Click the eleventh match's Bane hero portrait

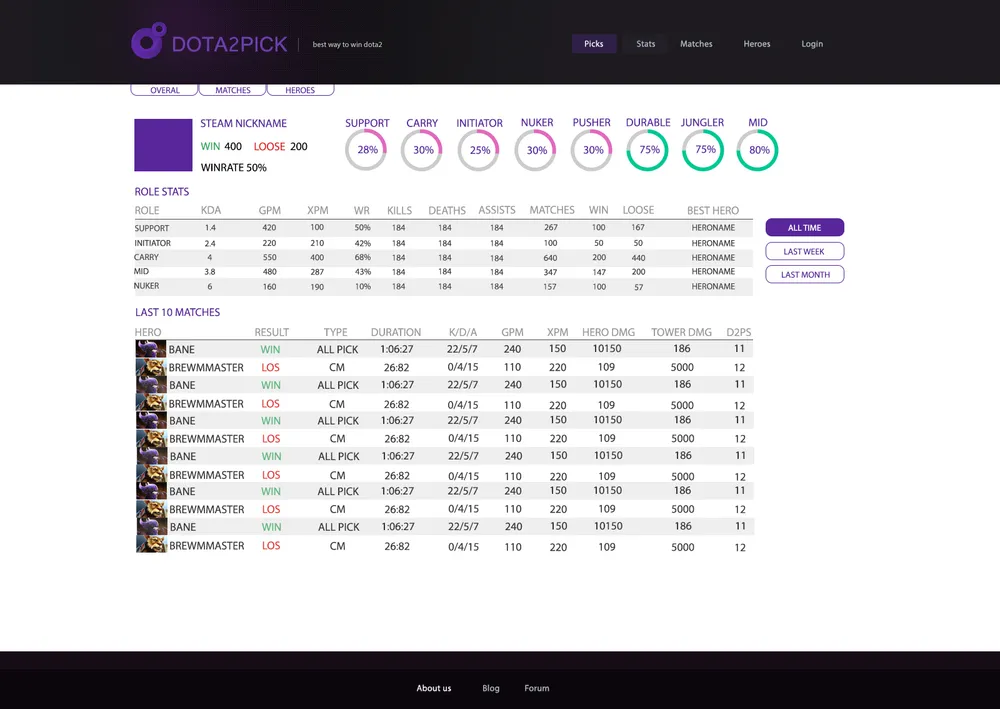click(151, 527)
